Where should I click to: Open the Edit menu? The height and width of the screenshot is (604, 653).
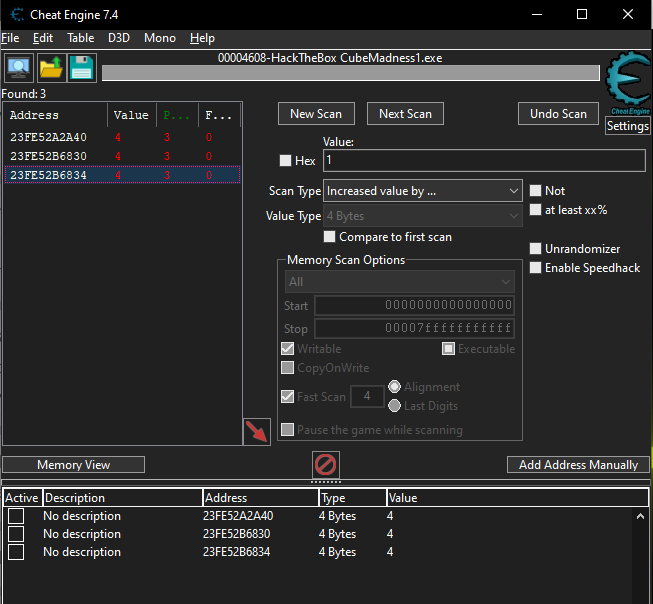click(x=43, y=38)
